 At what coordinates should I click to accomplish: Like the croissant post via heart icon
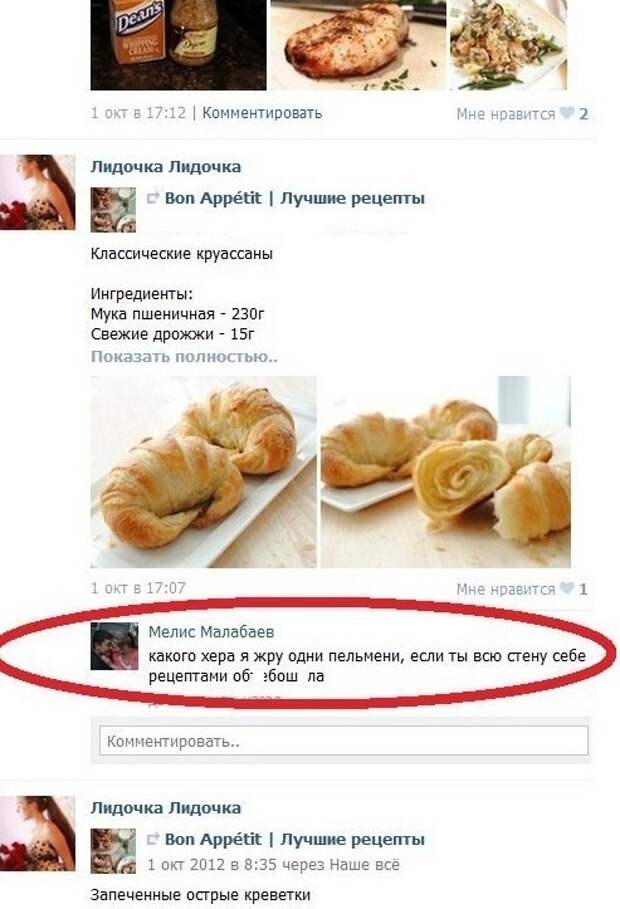(566, 588)
